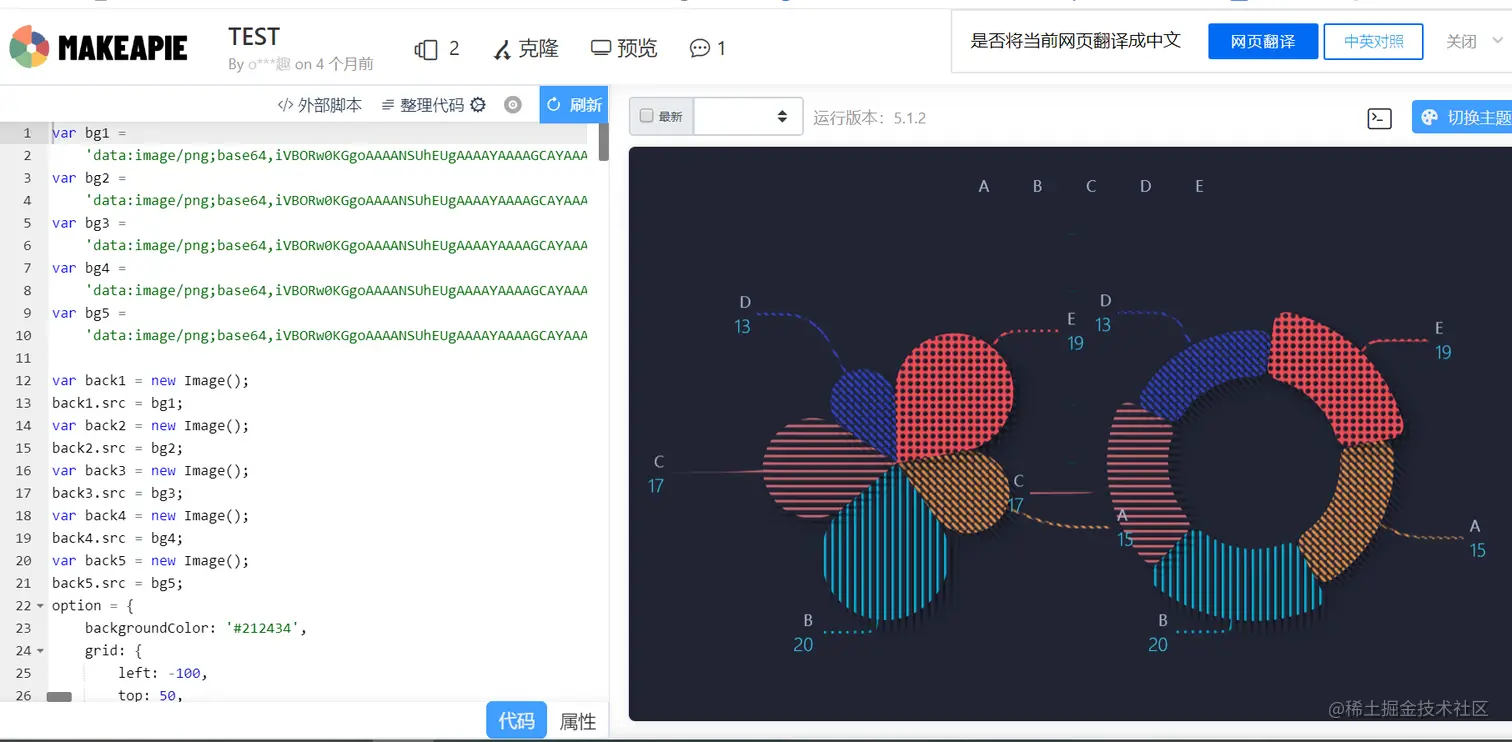Click the 'back3.src = bg3;' line

point(118,493)
